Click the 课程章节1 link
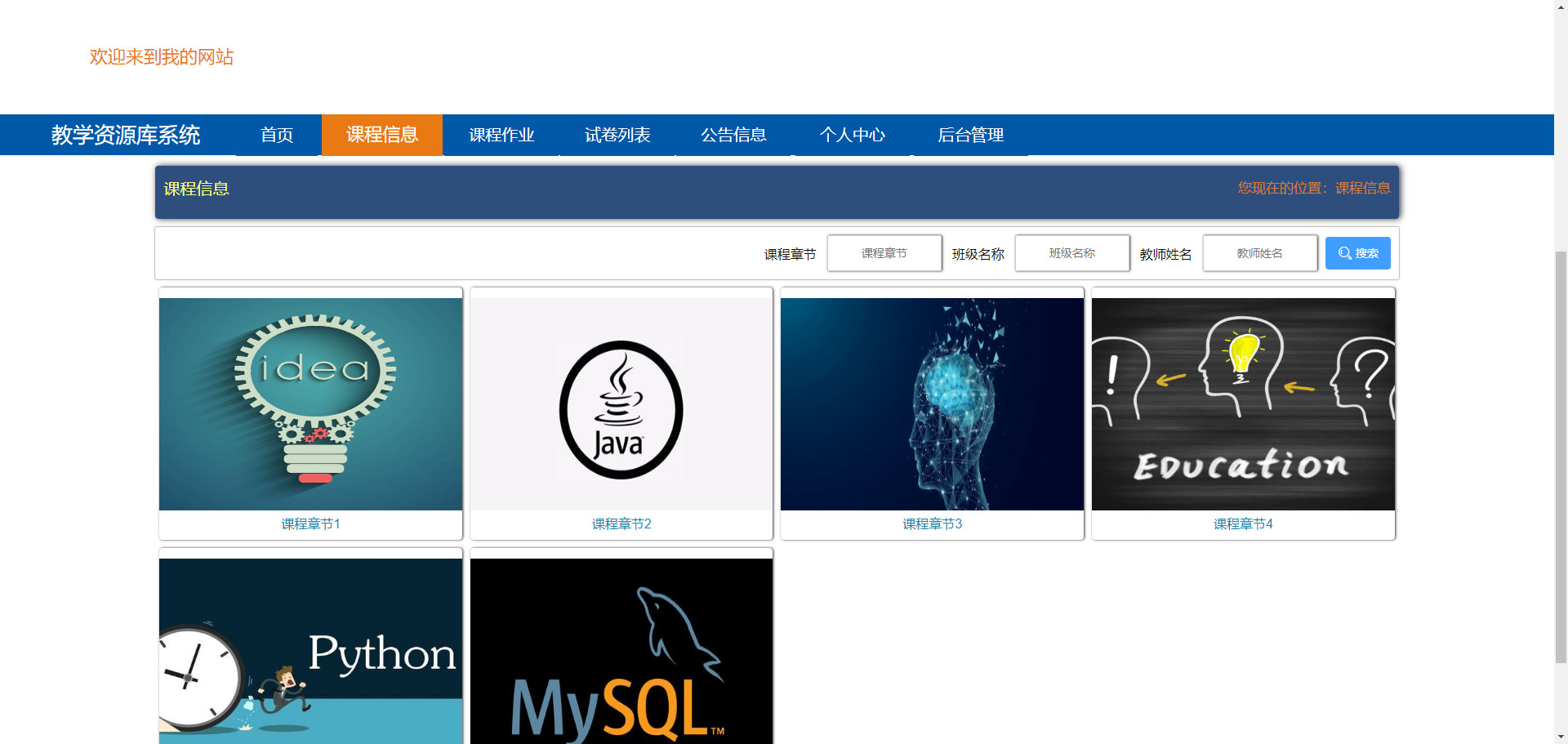Image resolution: width=1568 pixels, height=744 pixels. pyautogui.click(x=310, y=524)
